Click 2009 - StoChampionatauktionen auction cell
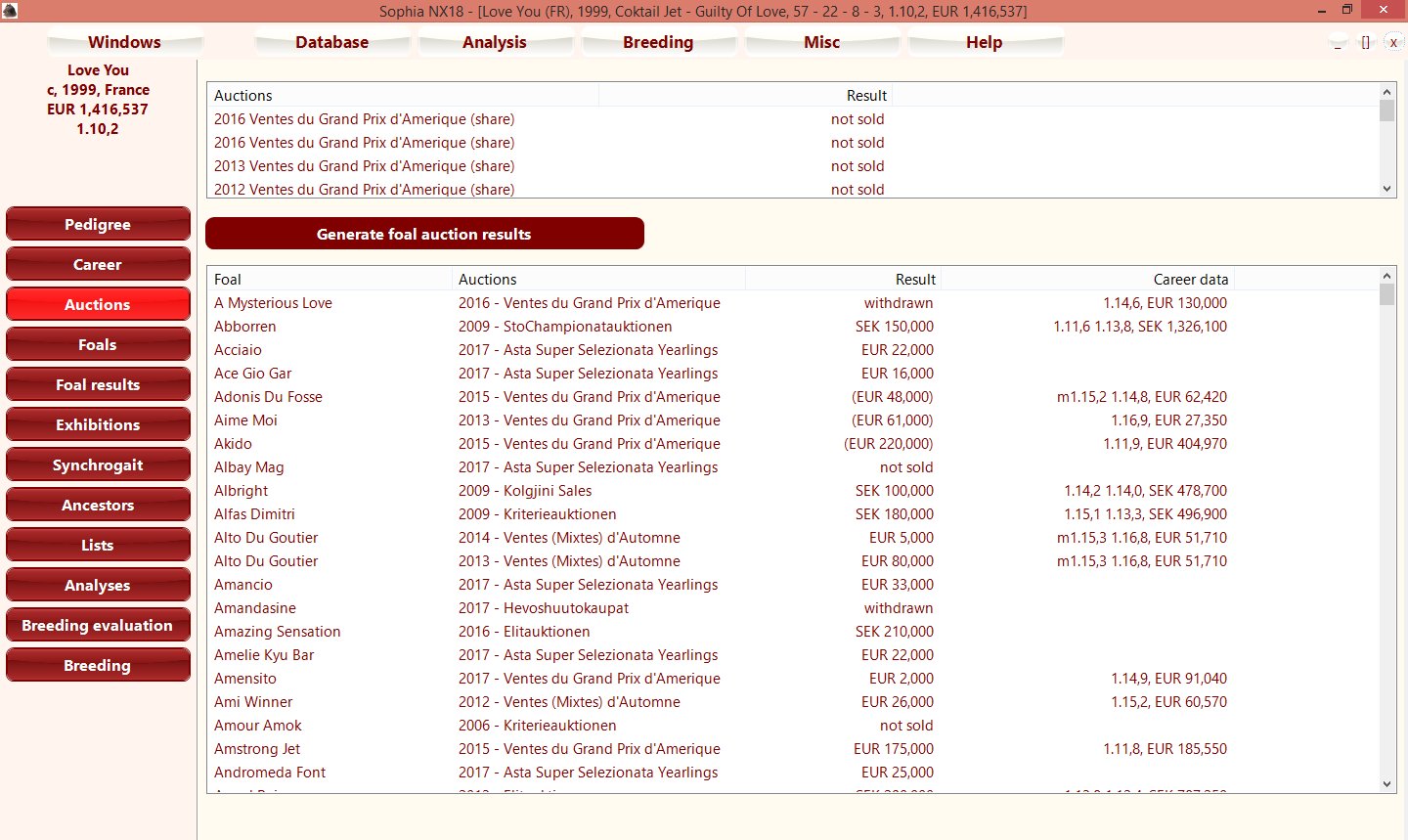 [x=565, y=326]
